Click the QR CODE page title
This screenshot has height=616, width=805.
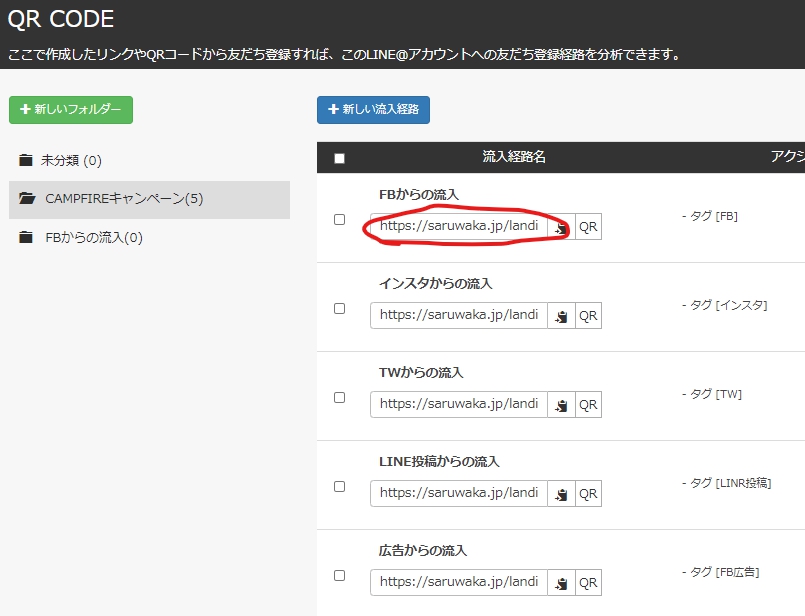61,20
